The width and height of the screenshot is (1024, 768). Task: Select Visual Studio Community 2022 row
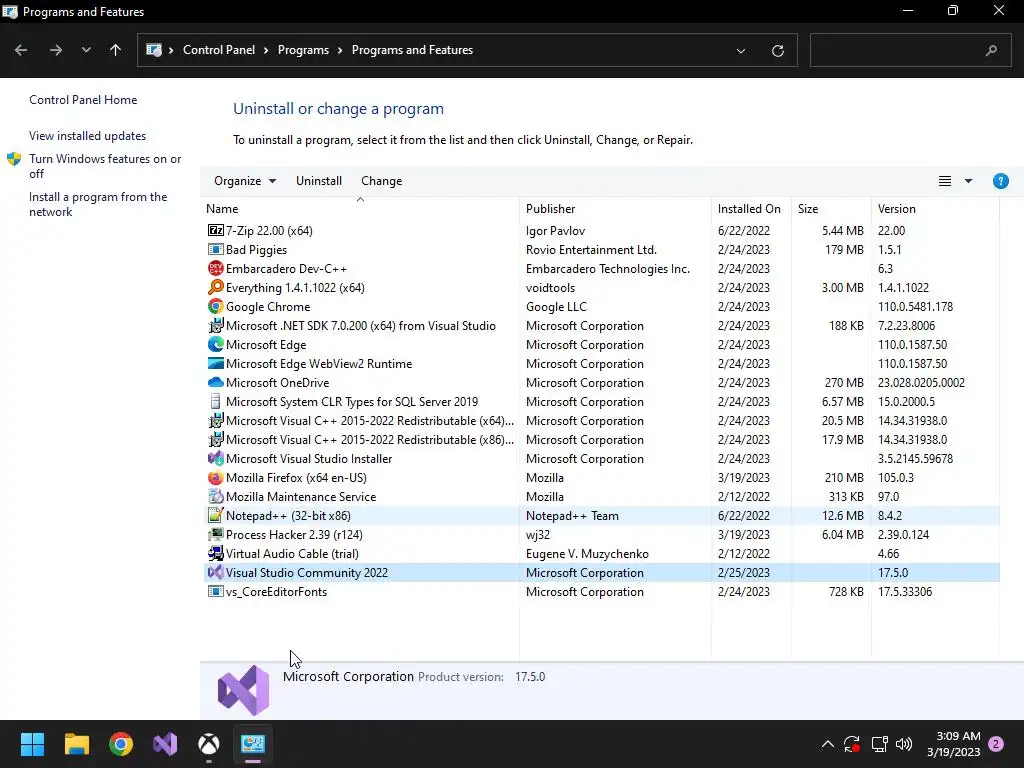click(600, 573)
